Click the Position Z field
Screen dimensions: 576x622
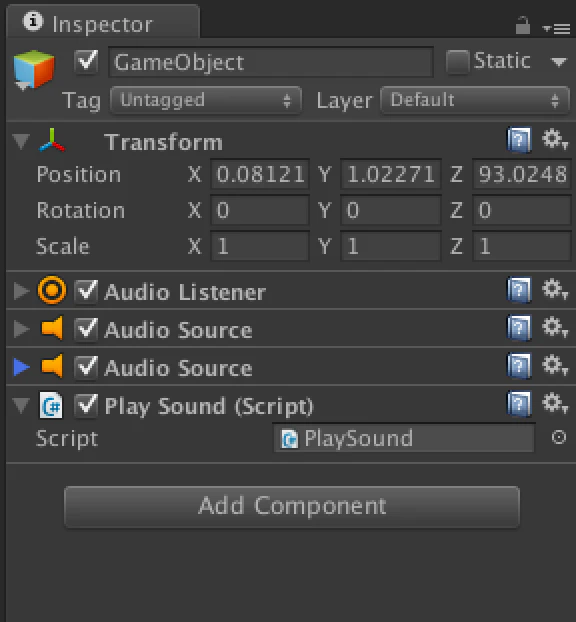522,174
